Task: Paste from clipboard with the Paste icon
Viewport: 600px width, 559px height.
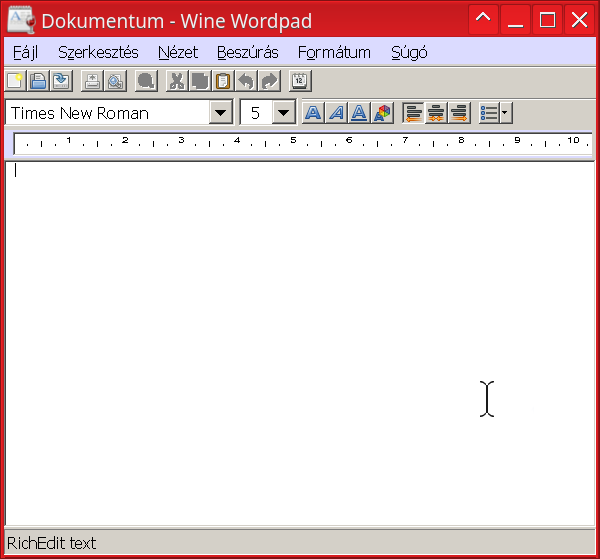Action: point(223,81)
